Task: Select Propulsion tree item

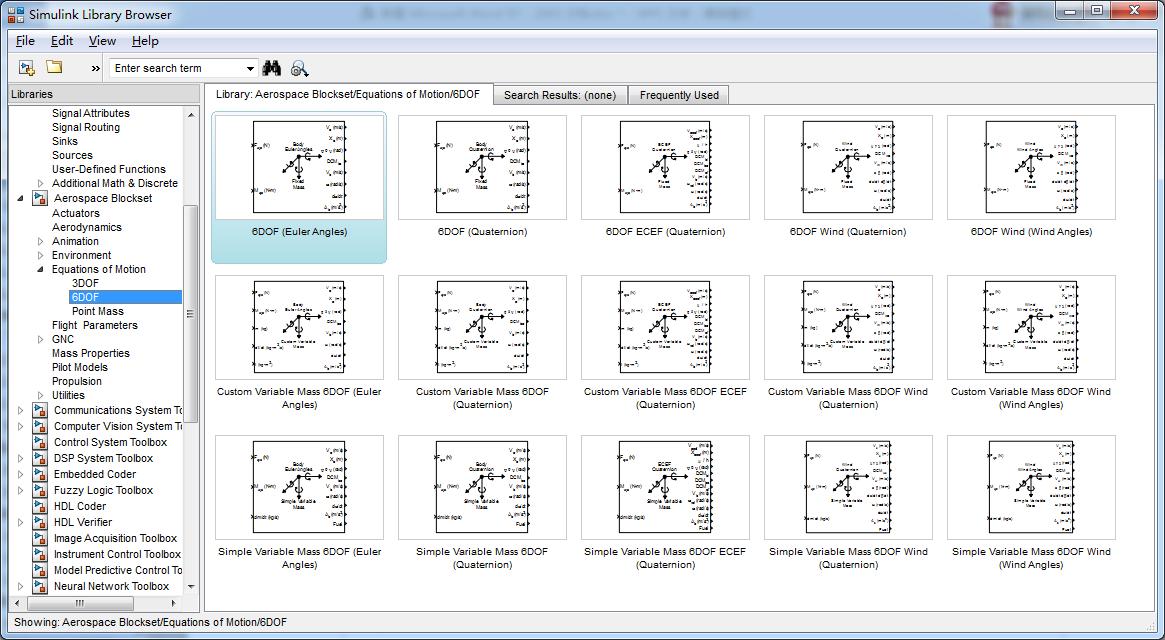Action: pos(77,381)
